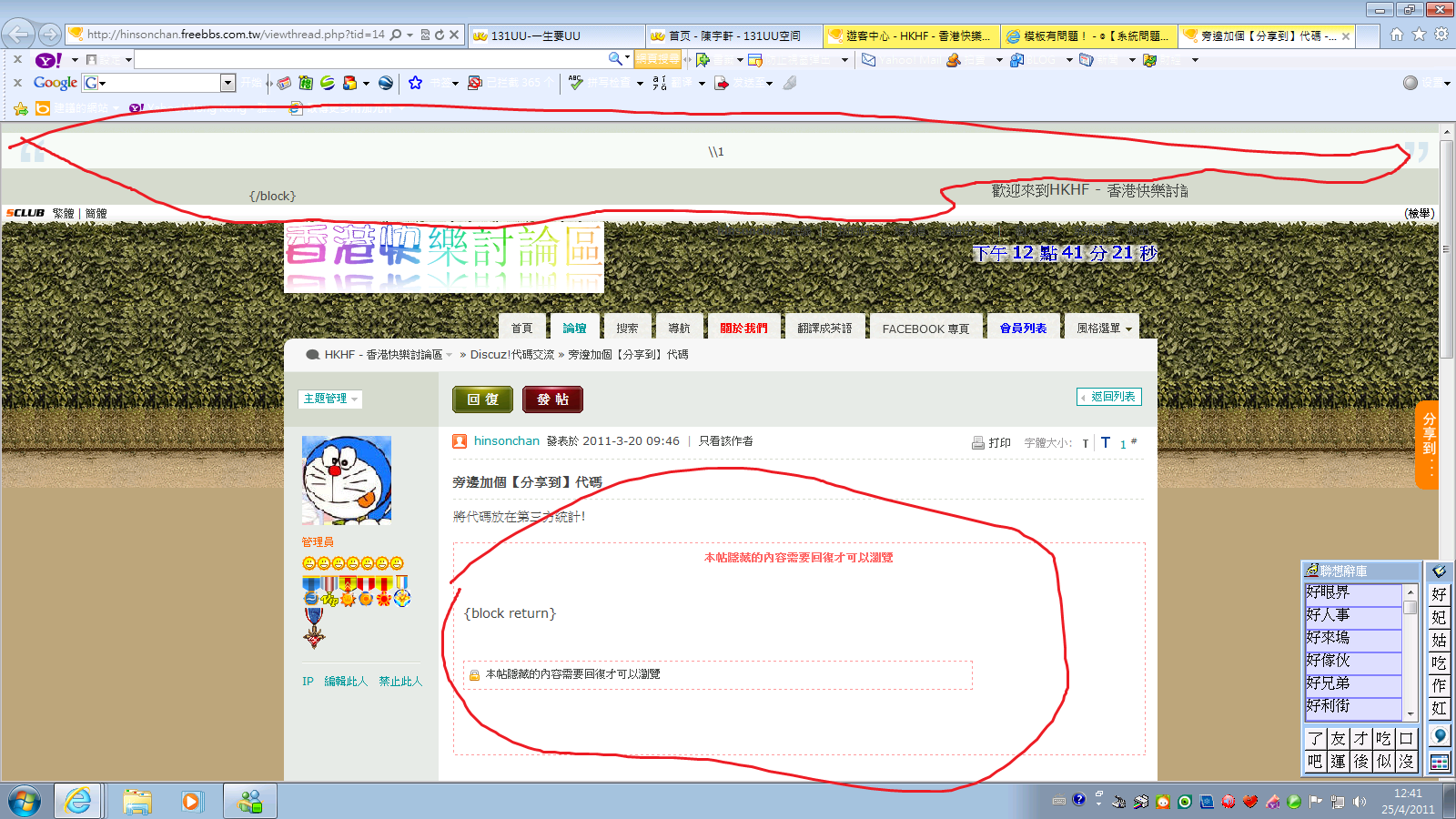Click the Yahoo! toolbar logo
Screen dimensions: 1456x819
47,60
